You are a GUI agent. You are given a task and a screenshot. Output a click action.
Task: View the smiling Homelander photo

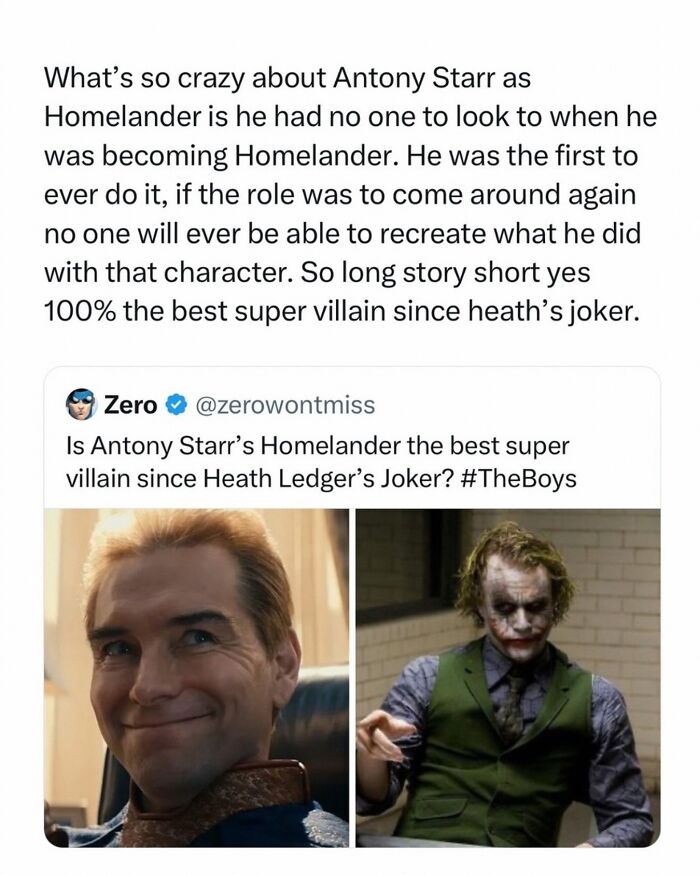196,677
